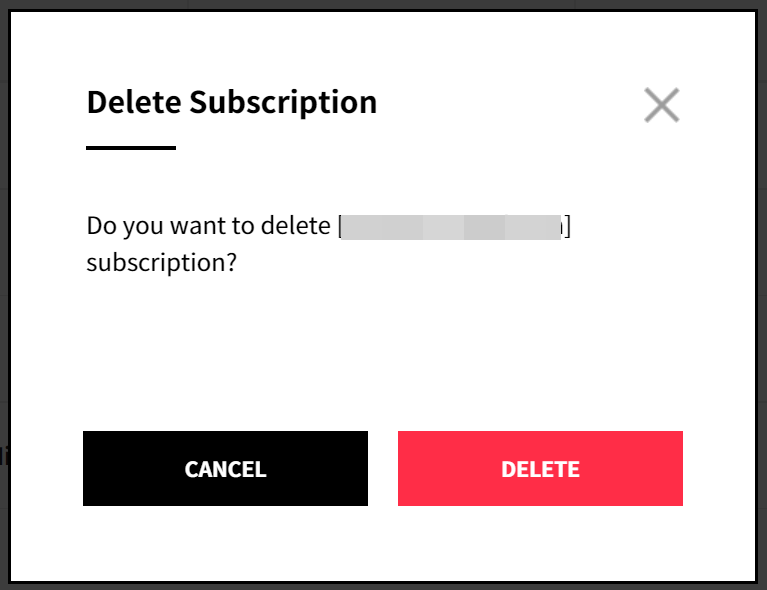Close the Delete Subscription dialog with X
The width and height of the screenshot is (767, 590).
pos(661,105)
